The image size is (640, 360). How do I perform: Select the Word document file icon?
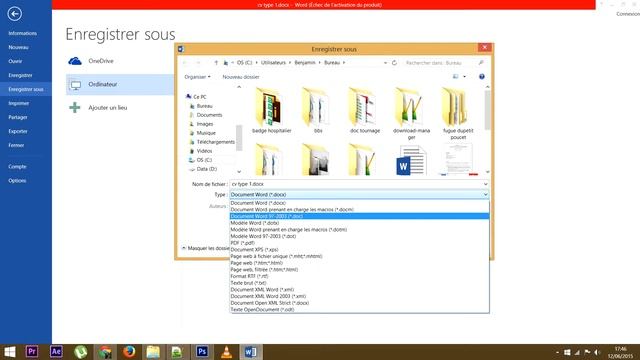[411, 160]
